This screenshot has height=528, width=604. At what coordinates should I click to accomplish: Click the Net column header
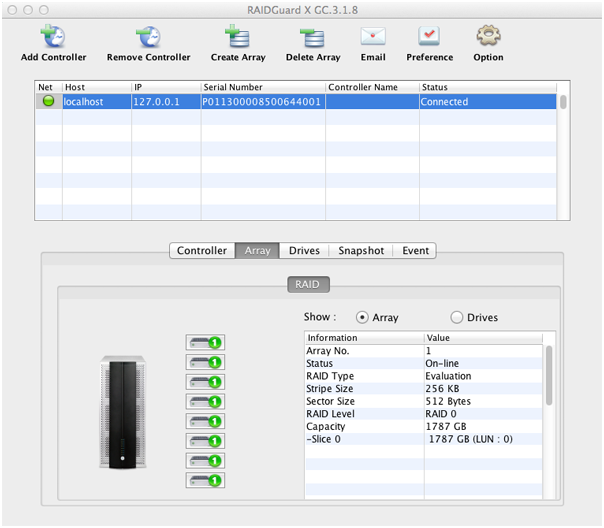[49, 87]
